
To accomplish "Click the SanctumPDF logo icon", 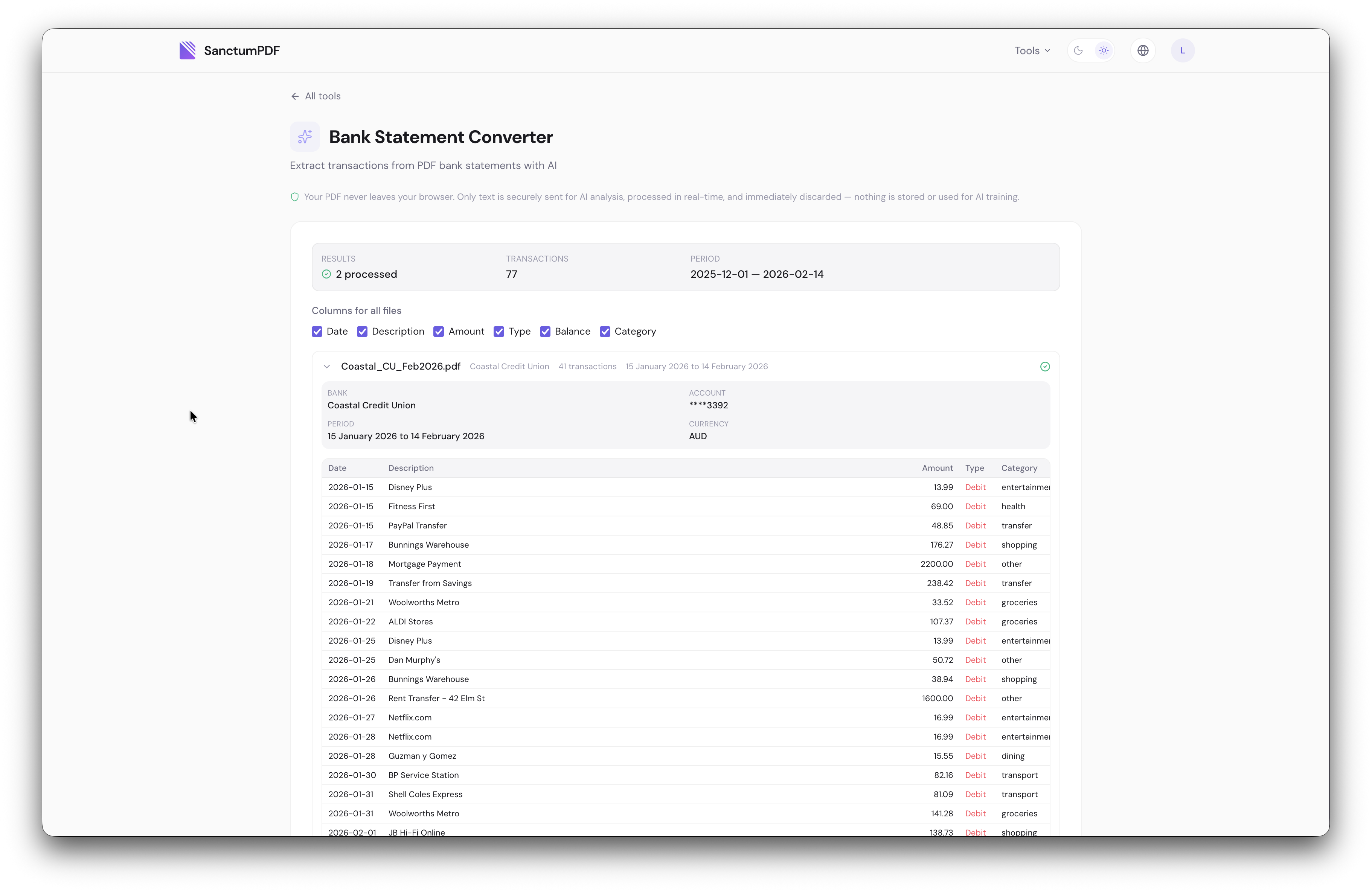I will click(188, 50).
